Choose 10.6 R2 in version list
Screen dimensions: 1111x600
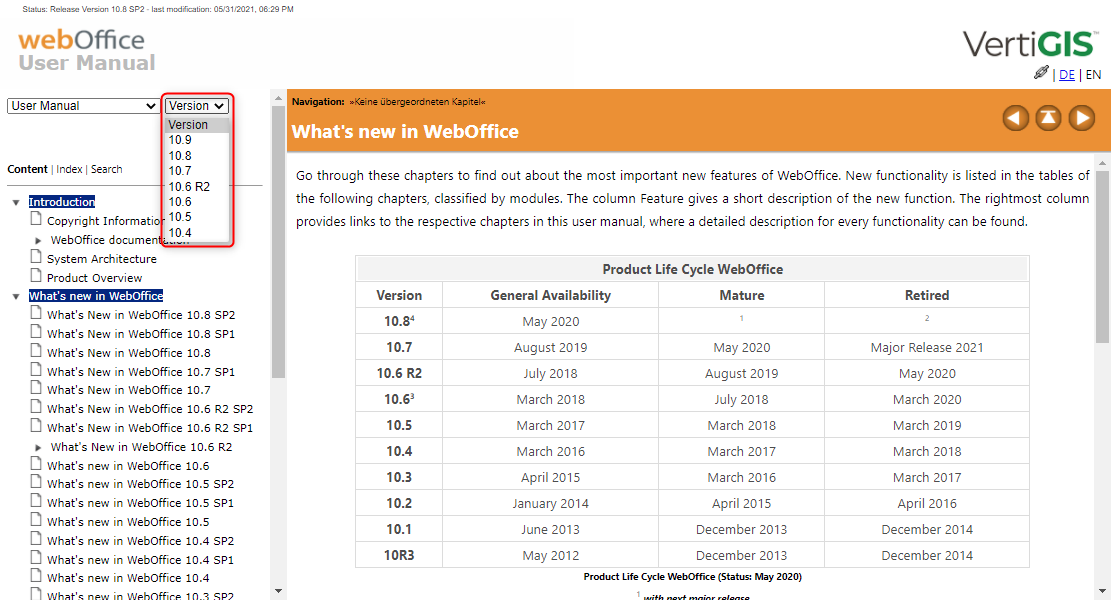[x=197, y=186]
